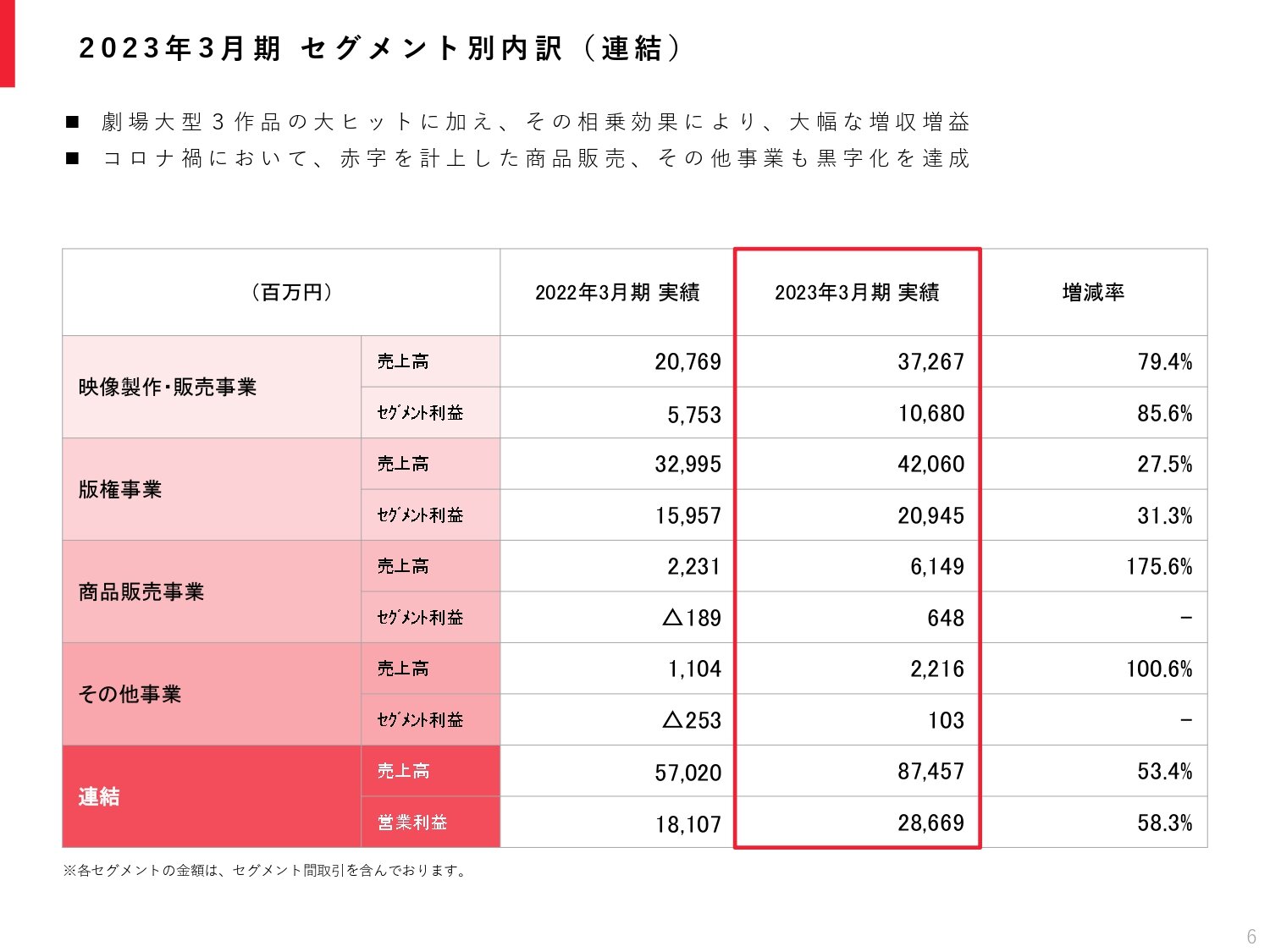Click the 20,945 segment profit value
The width and height of the screenshot is (1270, 952).
click(x=930, y=515)
